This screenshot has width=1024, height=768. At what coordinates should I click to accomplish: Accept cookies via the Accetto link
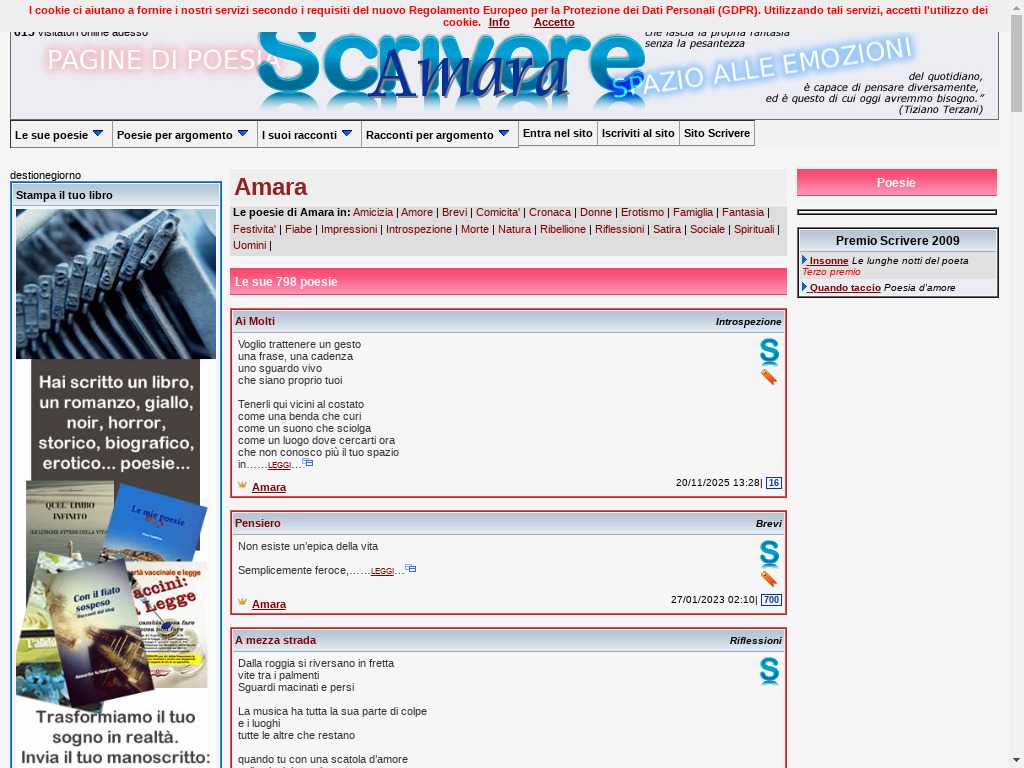(x=554, y=22)
